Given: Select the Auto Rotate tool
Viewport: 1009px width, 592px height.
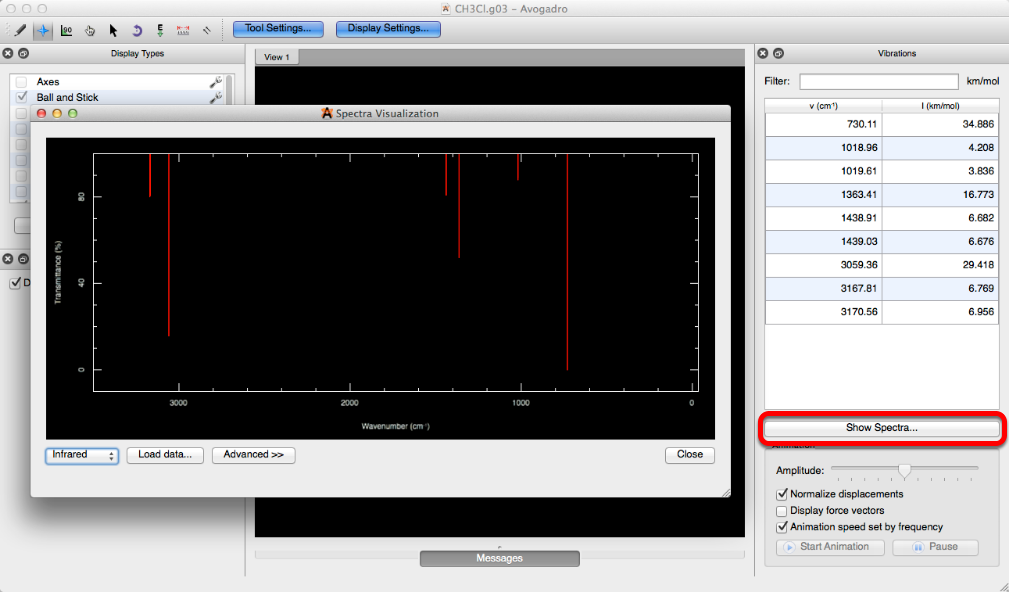Looking at the screenshot, I should tap(137, 30).
